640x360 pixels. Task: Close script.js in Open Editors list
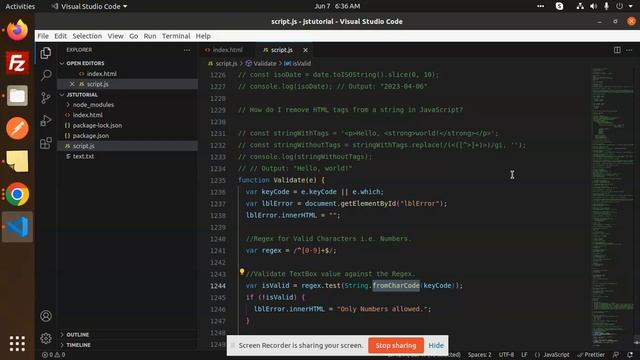[x=72, y=84]
